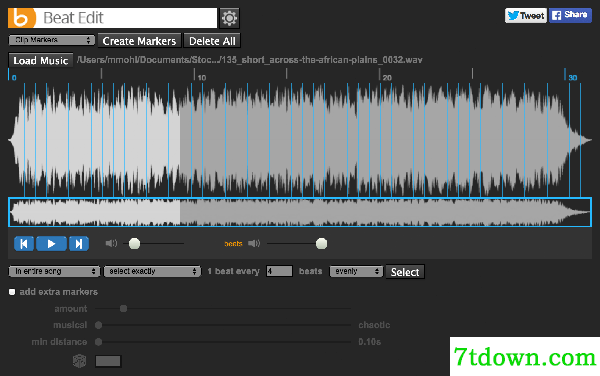This screenshot has height=376, width=600.
Task: Play the loaded music
Action: [51, 244]
